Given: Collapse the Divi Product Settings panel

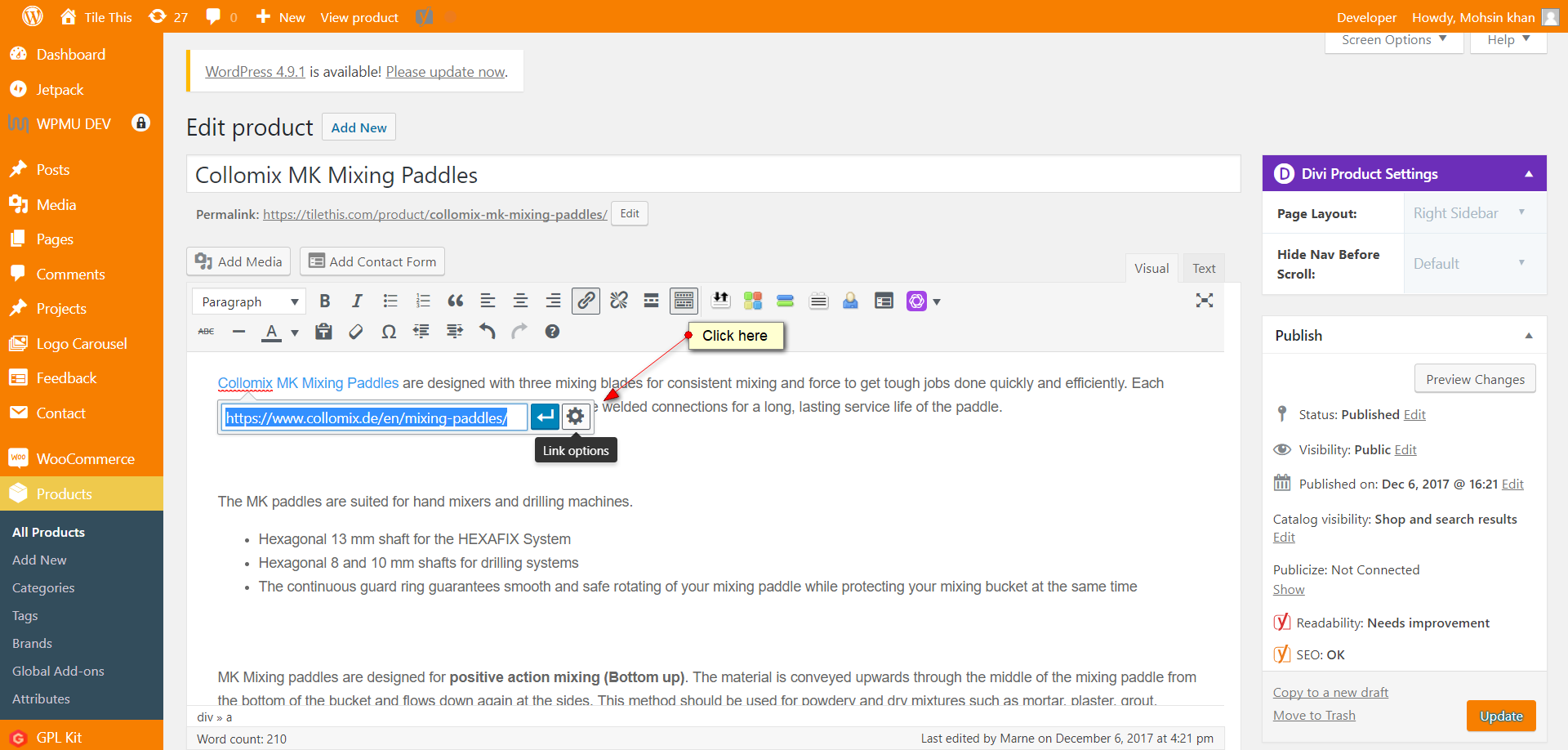Looking at the screenshot, I should [x=1529, y=174].
